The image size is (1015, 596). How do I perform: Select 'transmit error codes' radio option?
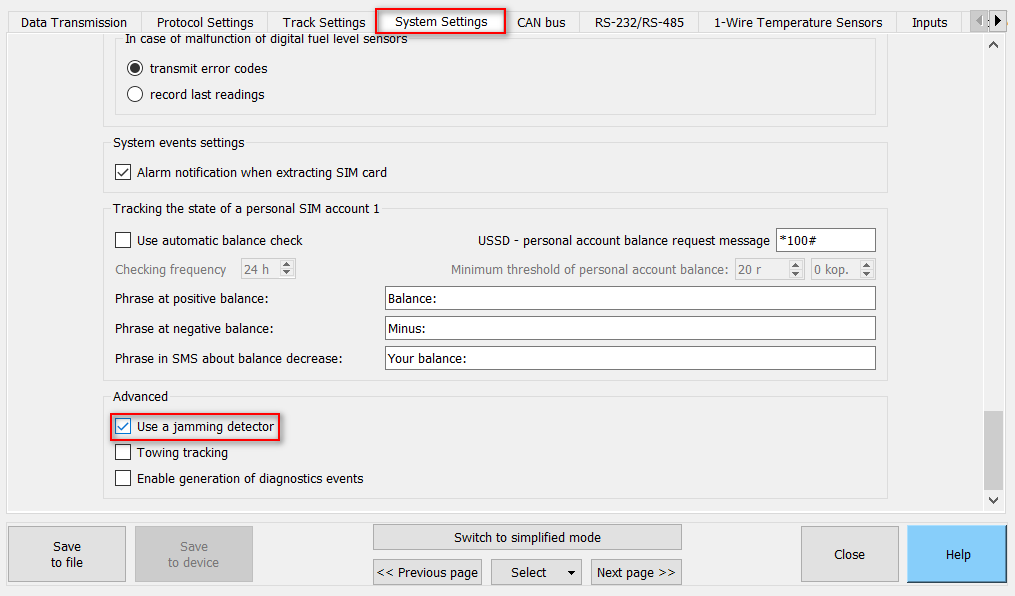pyautogui.click(x=135, y=69)
